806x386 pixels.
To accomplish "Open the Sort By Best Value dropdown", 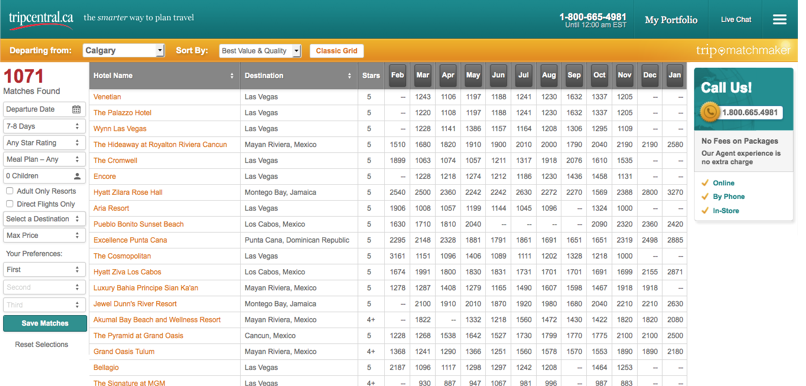I will pos(260,51).
